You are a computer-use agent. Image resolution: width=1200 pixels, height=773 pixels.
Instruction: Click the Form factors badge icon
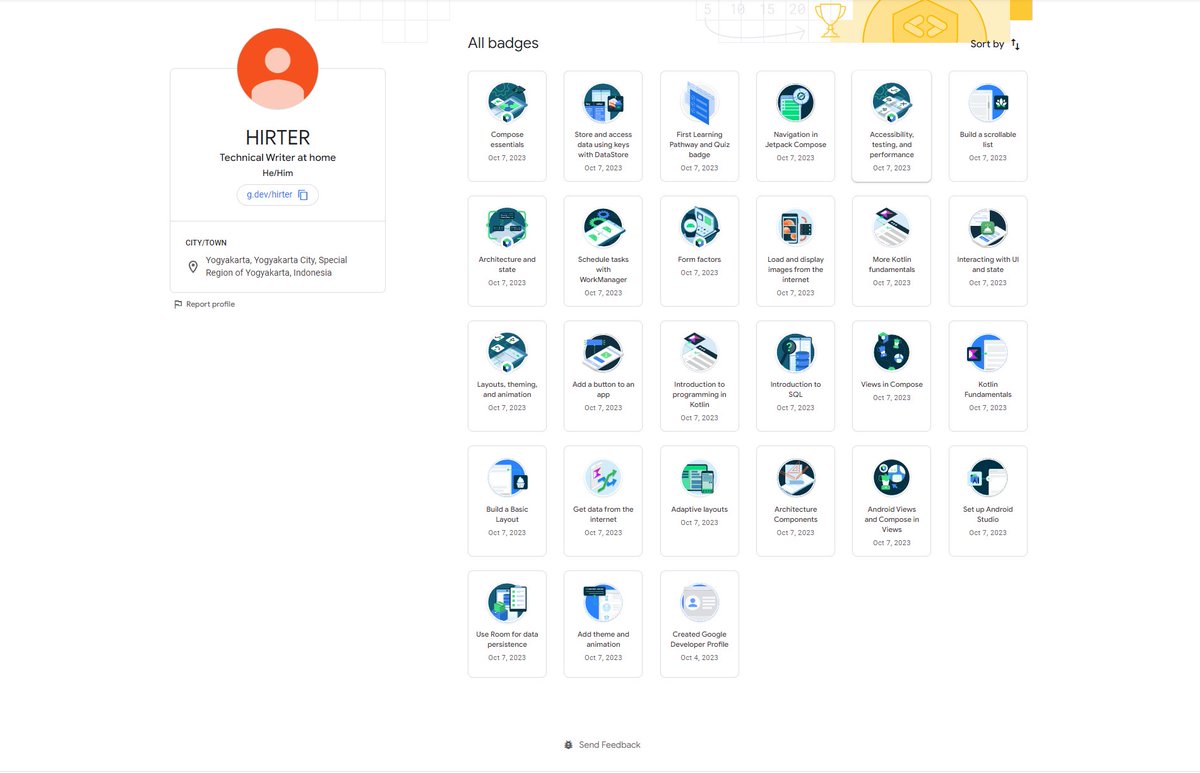pos(699,228)
